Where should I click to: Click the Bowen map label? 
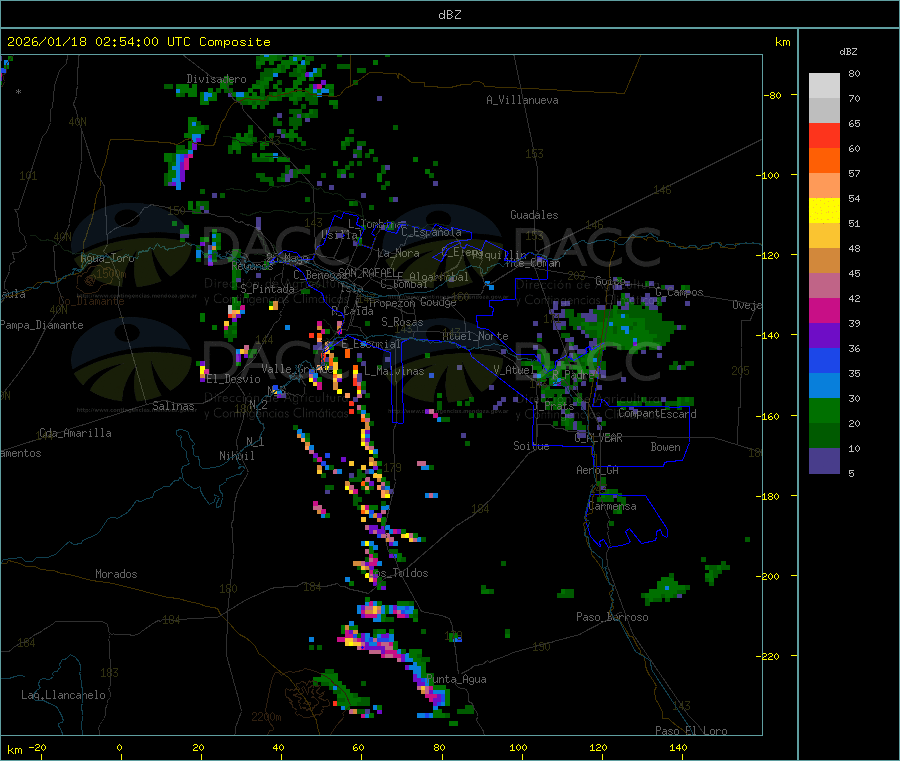click(665, 447)
